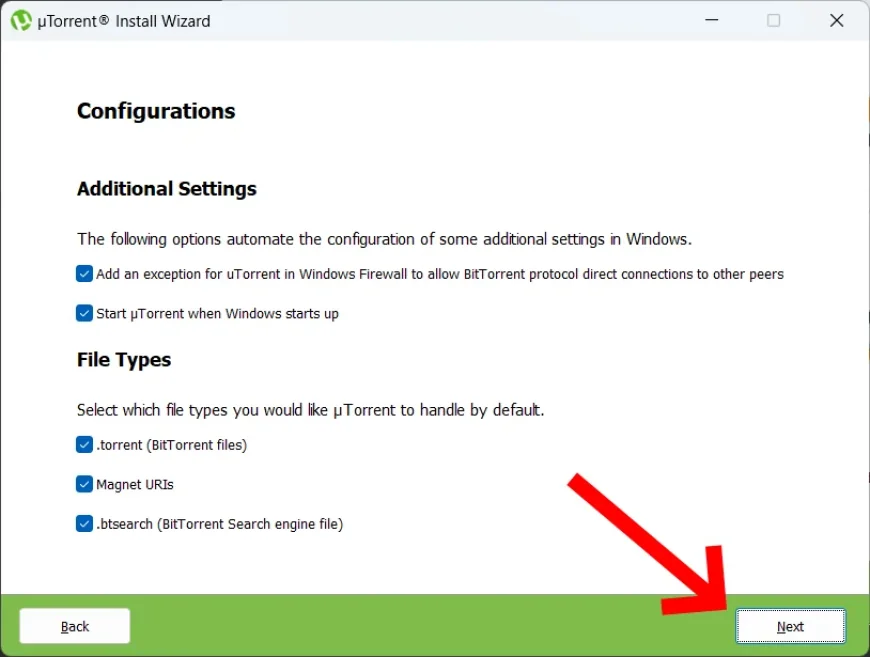The height and width of the screenshot is (657, 870).
Task: Go Back to previous wizard page
Action: (75, 626)
